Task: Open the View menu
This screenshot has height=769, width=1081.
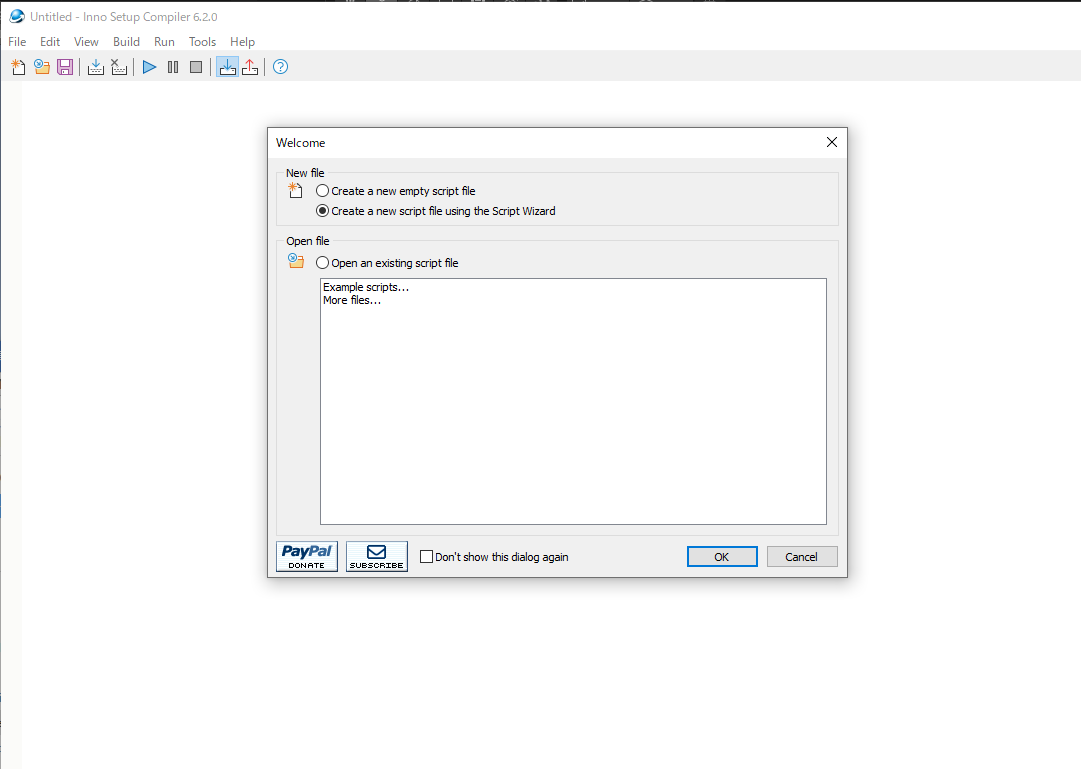Action: [86, 41]
